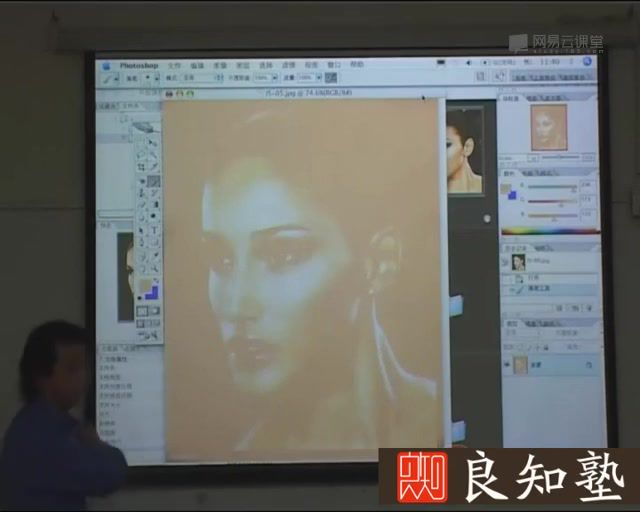Select the Path Selection tool

coord(142,230)
